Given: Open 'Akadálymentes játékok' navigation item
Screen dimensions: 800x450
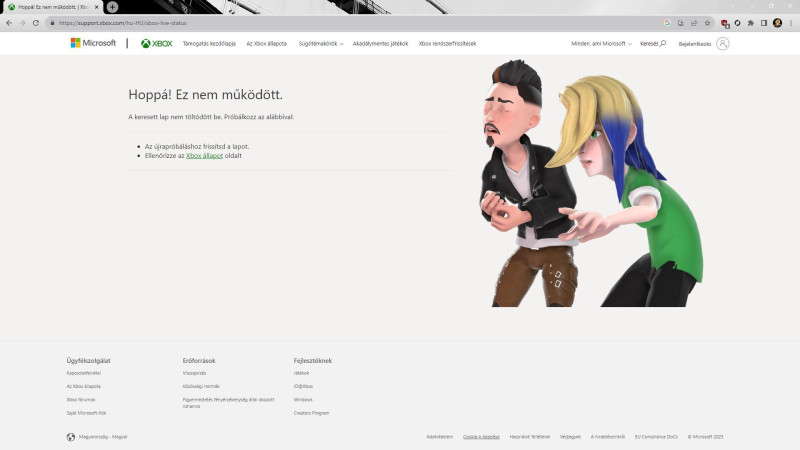Looking at the screenshot, I should tap(380, 44).
